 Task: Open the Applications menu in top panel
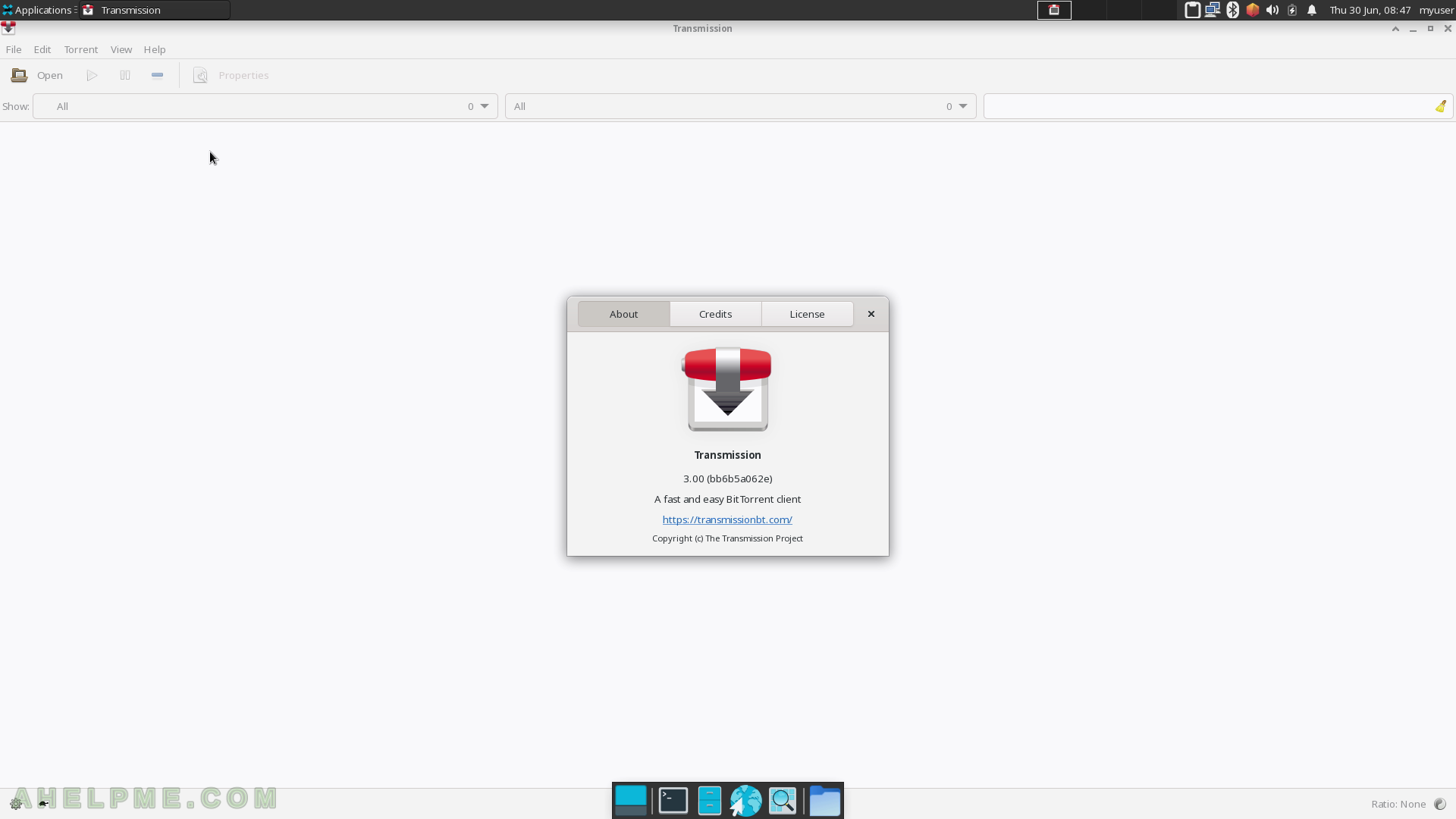point(39,10)
